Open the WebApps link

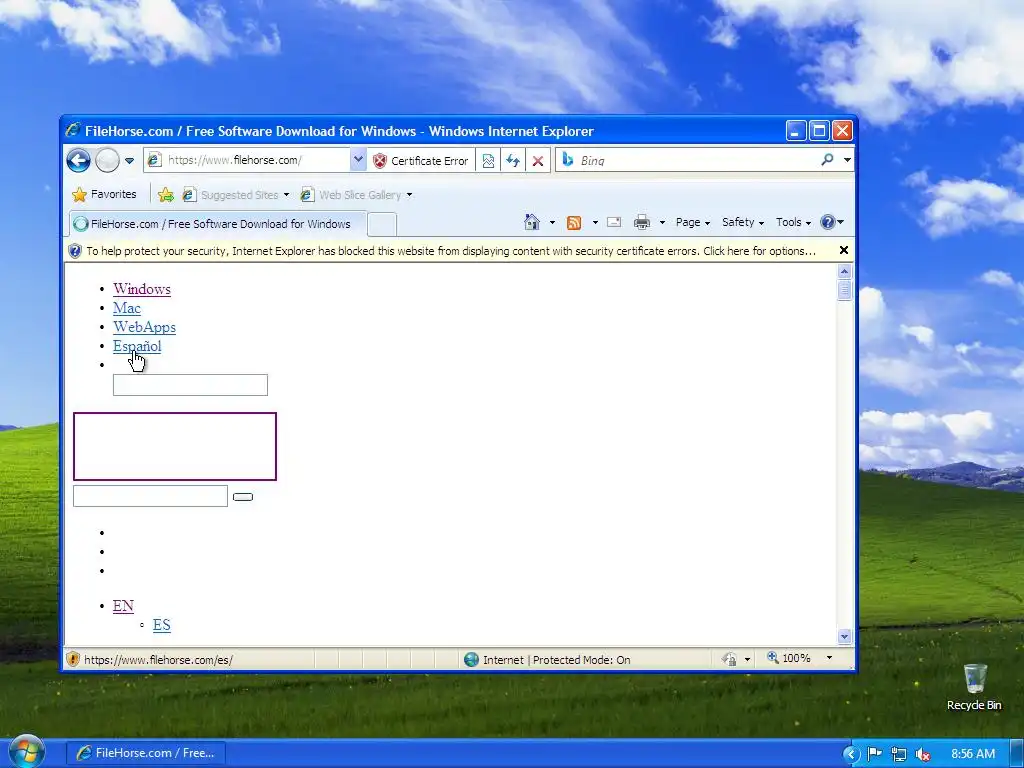coord(144,327)
